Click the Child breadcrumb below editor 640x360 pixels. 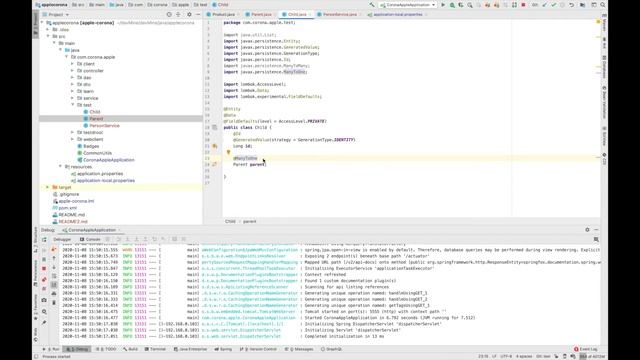click(x=230, y=221)
